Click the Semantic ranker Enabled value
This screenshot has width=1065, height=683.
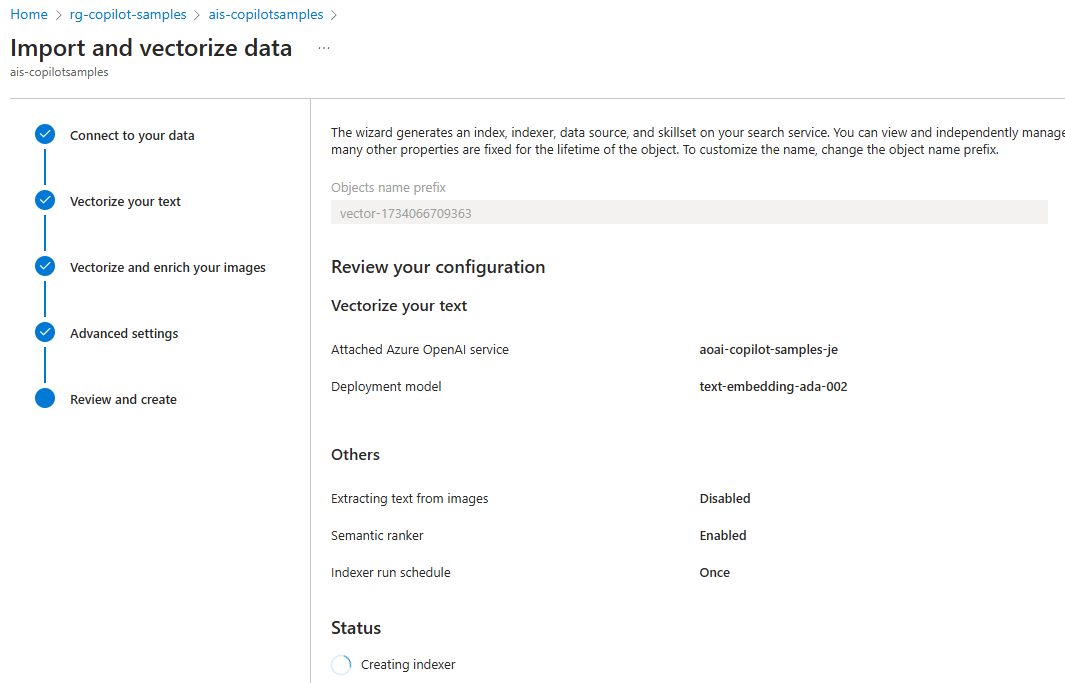(x=723, y=535)
